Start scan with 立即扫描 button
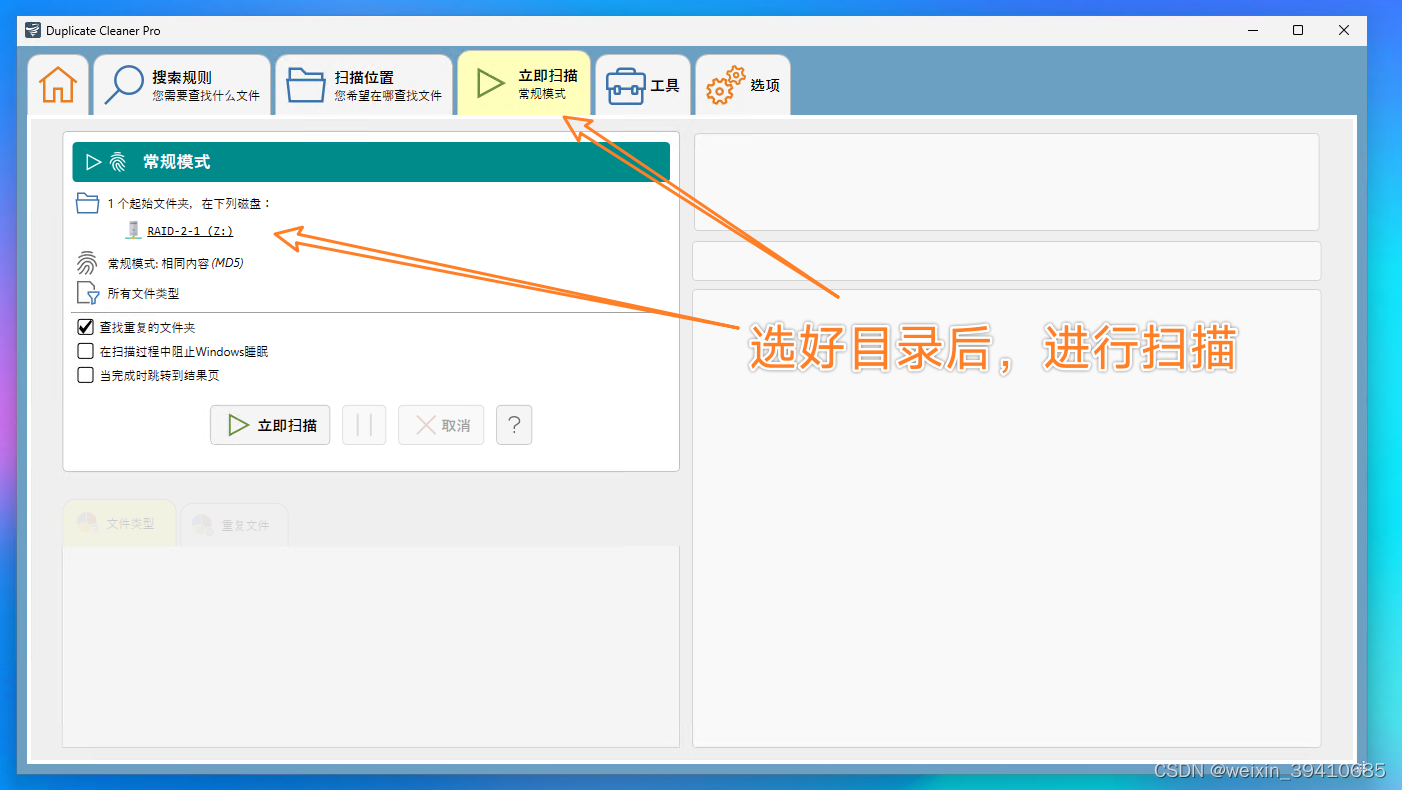The width and height of the screenshot is (1402, 790). (270, 425)
